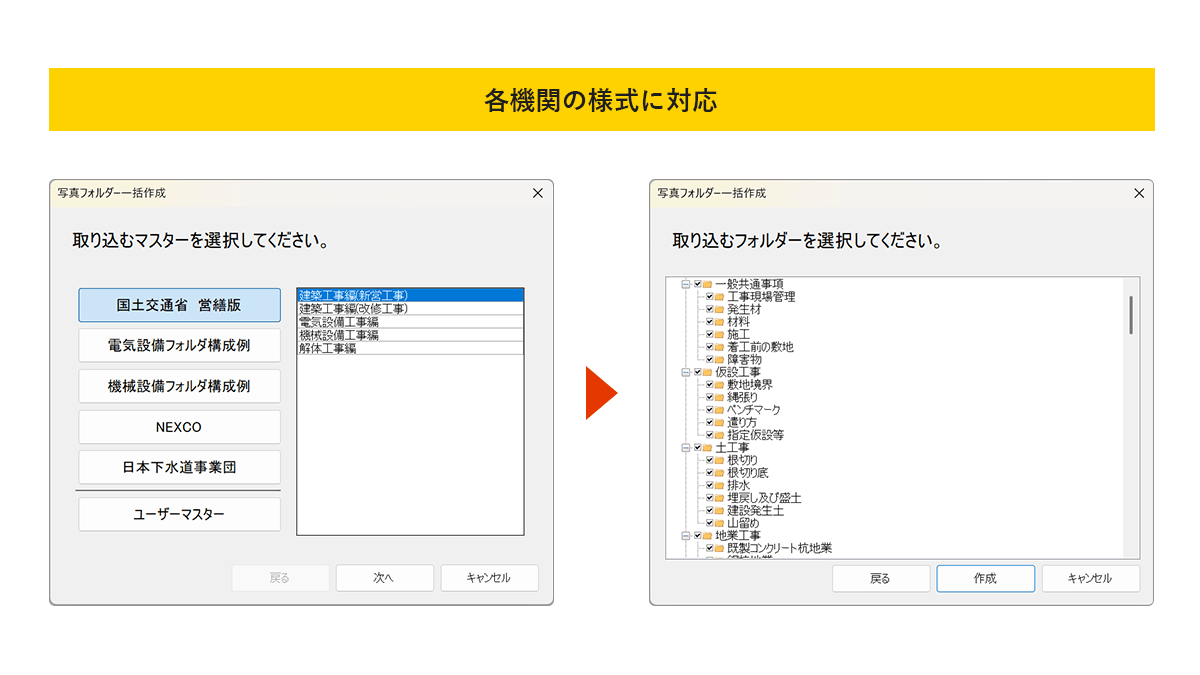This screenshot has width=1200, height=675.
Task: Collapse the 地業工事 tree node
Action: tap(686, 536)
